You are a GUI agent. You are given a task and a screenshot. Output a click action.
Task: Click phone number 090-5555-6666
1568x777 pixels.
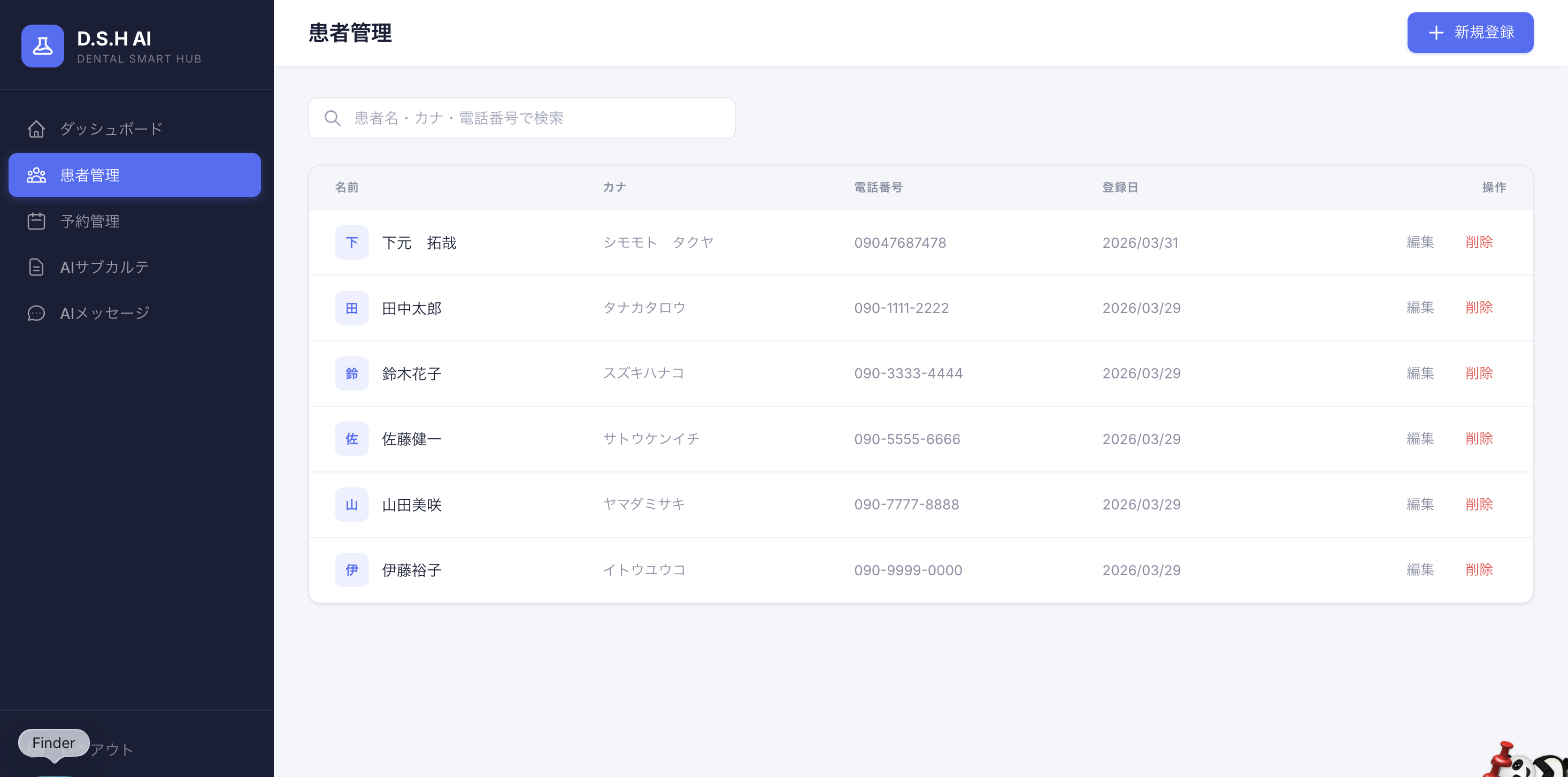(x=908, y=439)
